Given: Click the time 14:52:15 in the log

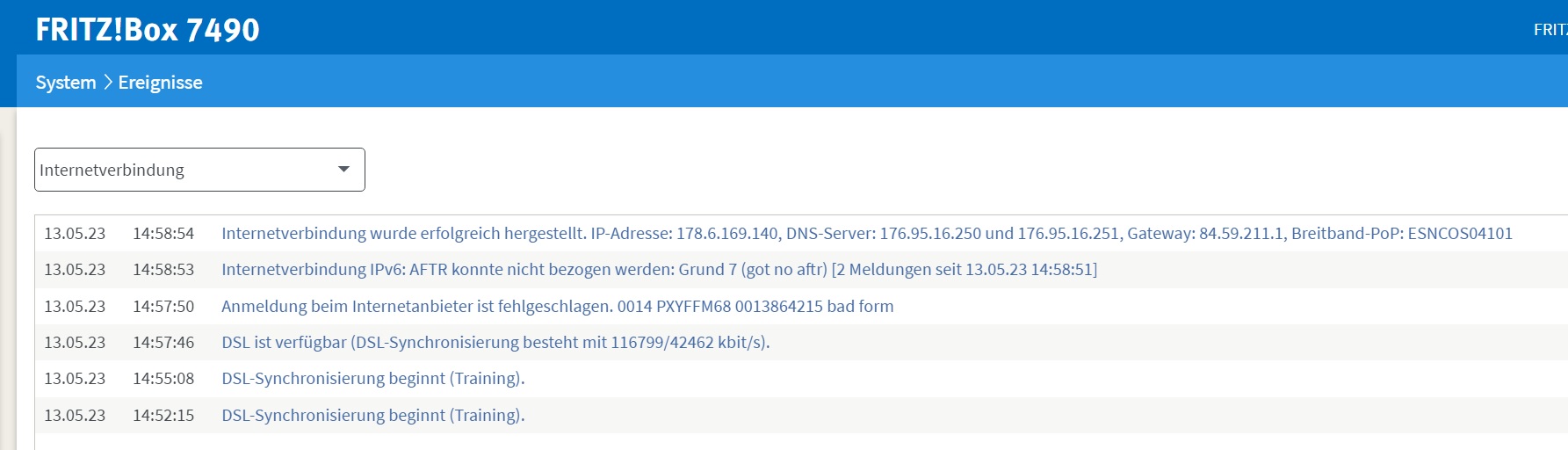Looking at the screenshot, I should [163, 416].
